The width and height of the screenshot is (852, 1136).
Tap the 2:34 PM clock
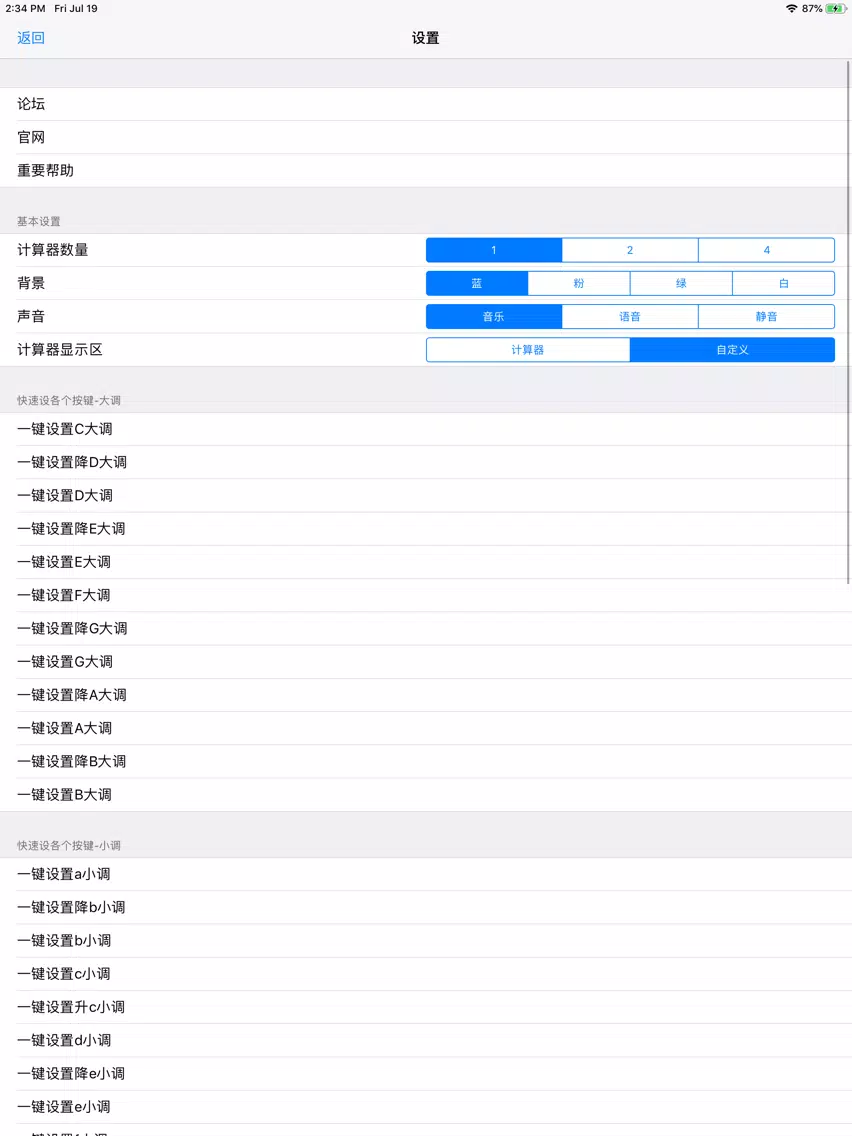tap(25, 9)
